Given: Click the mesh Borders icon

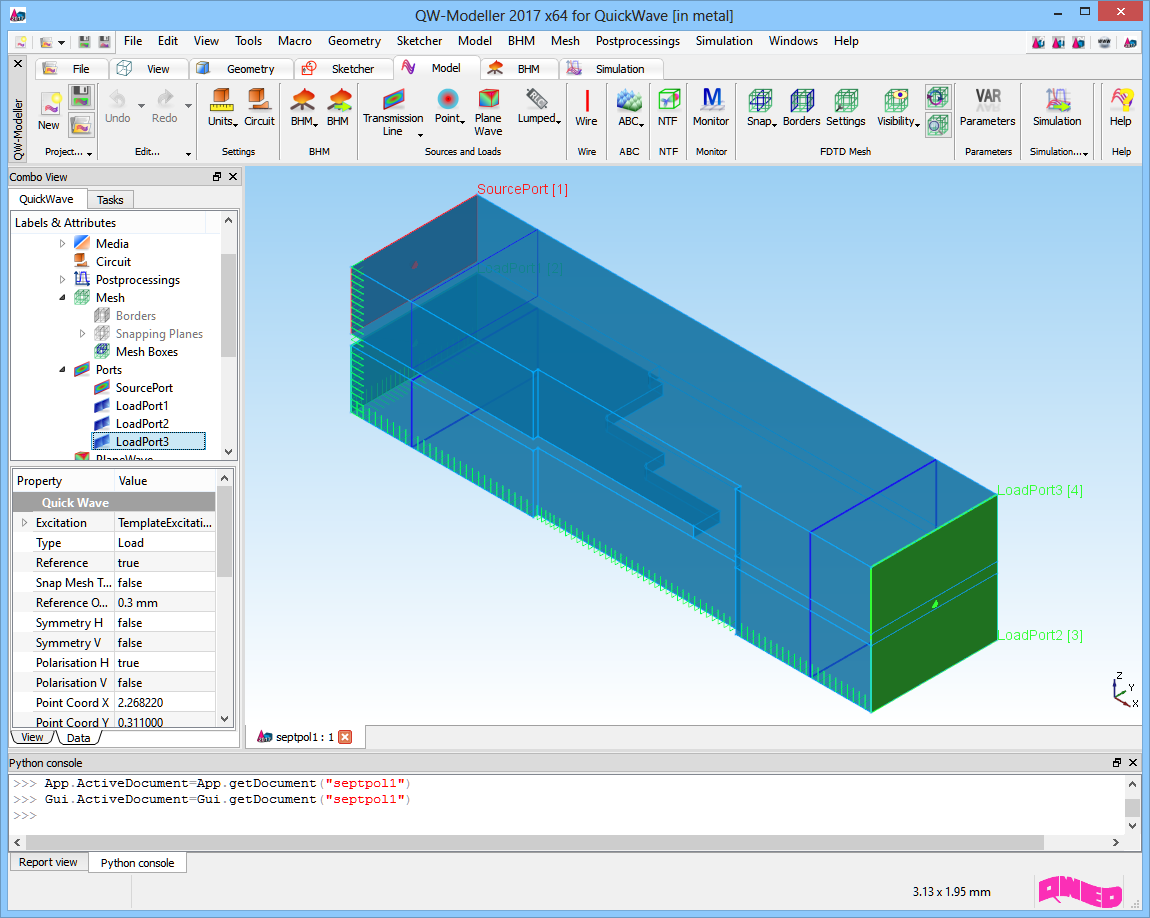Looking at the screenshot, I should (802, 100).
